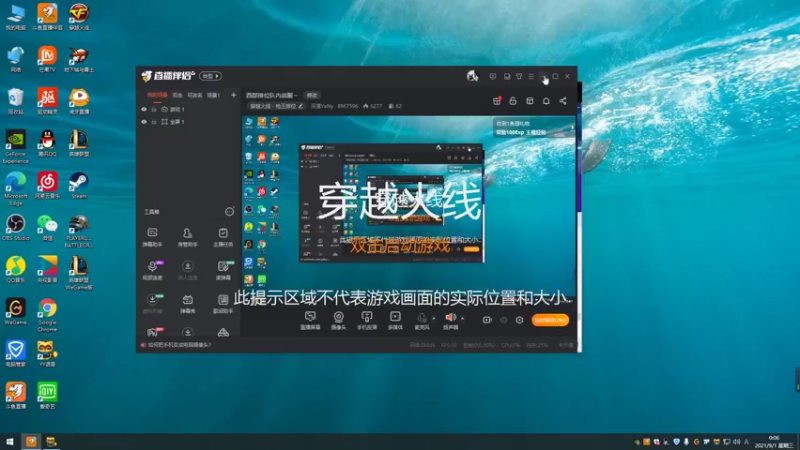Open GeForce Experience desktop icon

tap(15, 146)
